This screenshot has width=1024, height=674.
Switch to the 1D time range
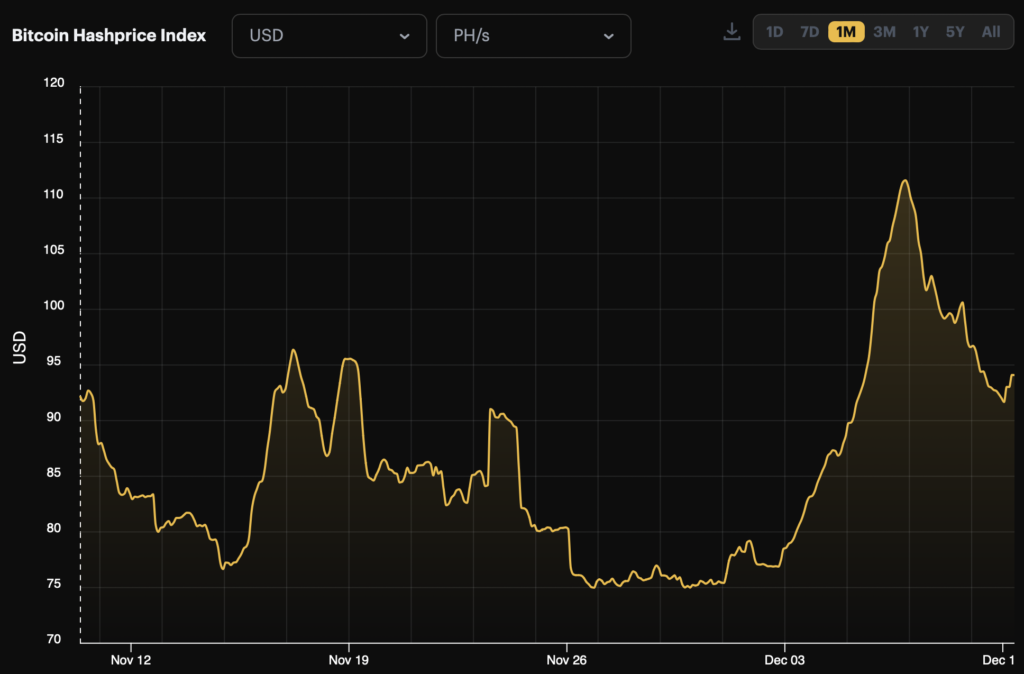pos(774,32)
